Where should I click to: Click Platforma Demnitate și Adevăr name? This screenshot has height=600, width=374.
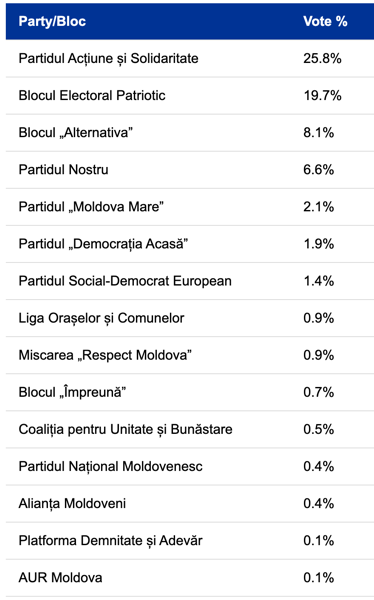[x=111, y=541]
